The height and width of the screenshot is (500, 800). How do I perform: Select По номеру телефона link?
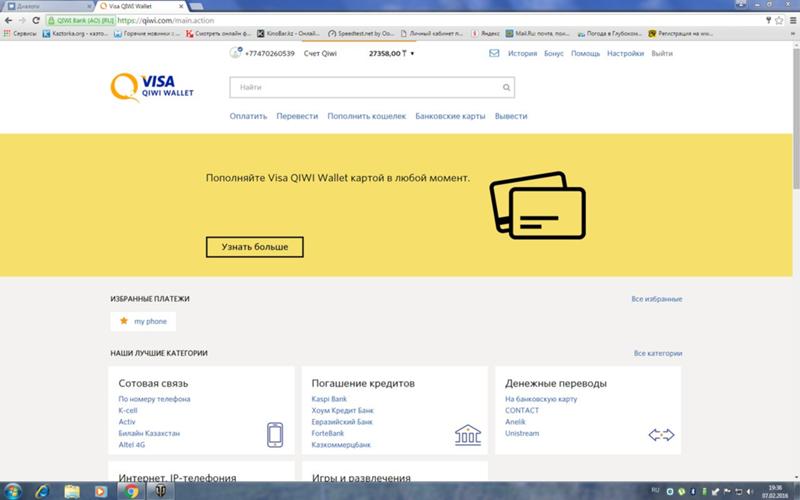coord(154,399)
